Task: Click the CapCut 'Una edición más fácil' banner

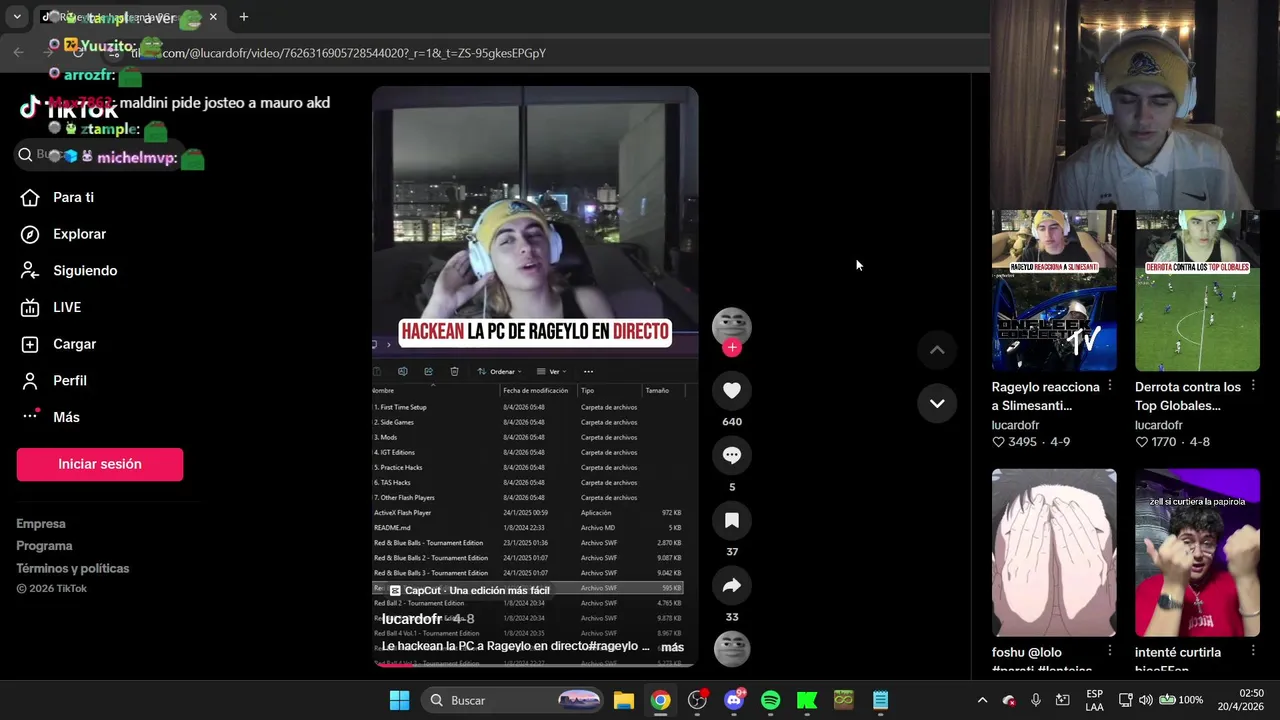Action: (x=470, y=591)
